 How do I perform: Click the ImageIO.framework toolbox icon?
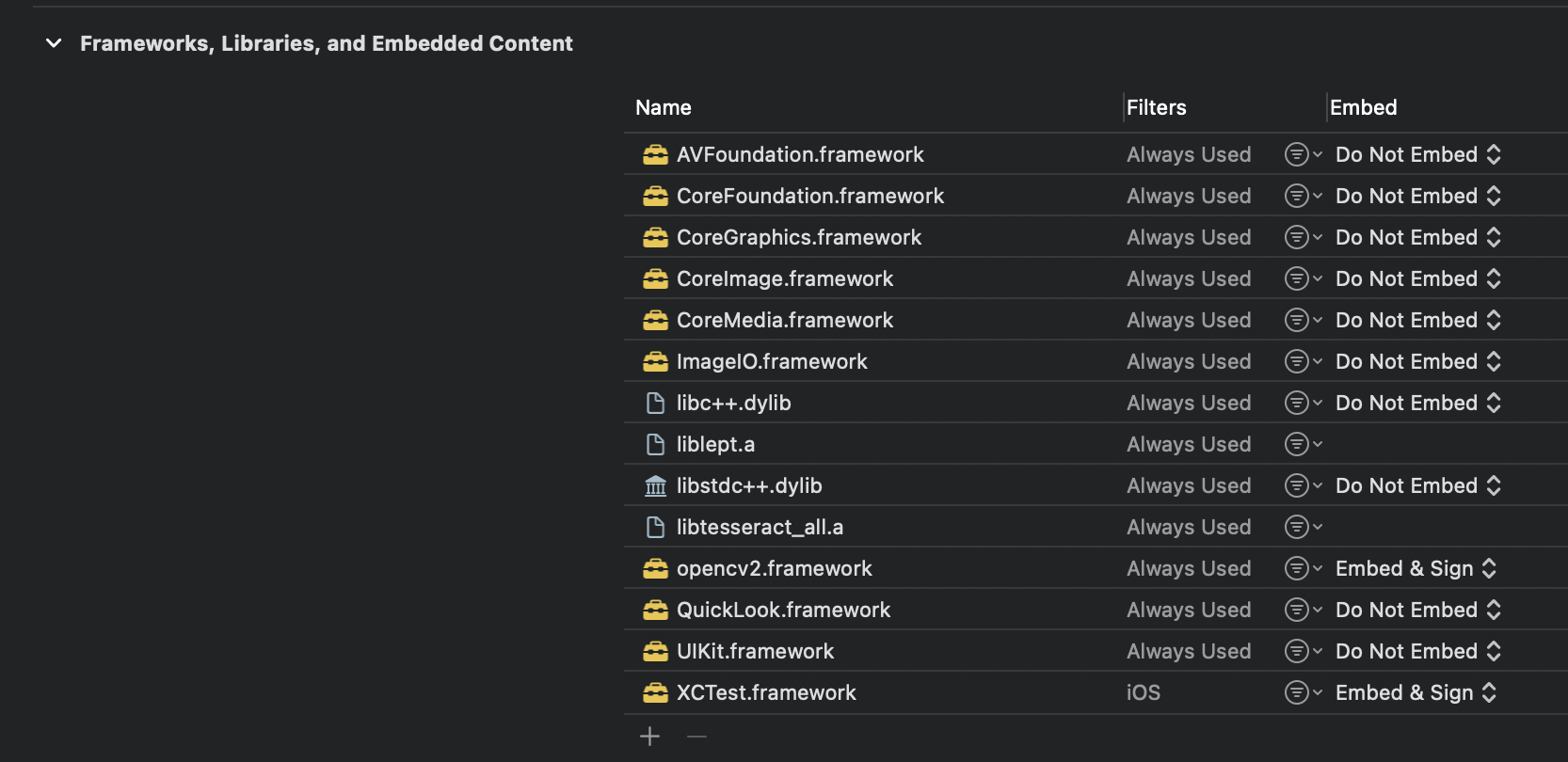(656, 361)
